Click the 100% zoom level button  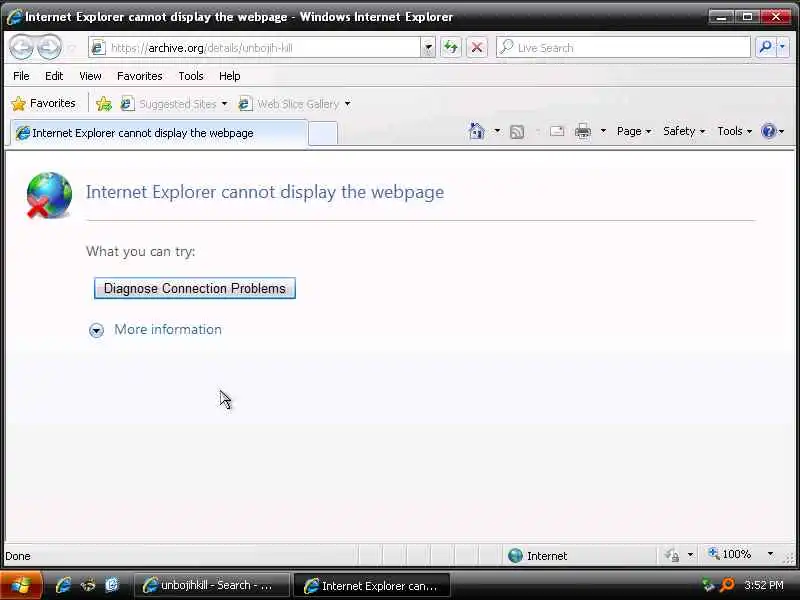click(730, 554)
